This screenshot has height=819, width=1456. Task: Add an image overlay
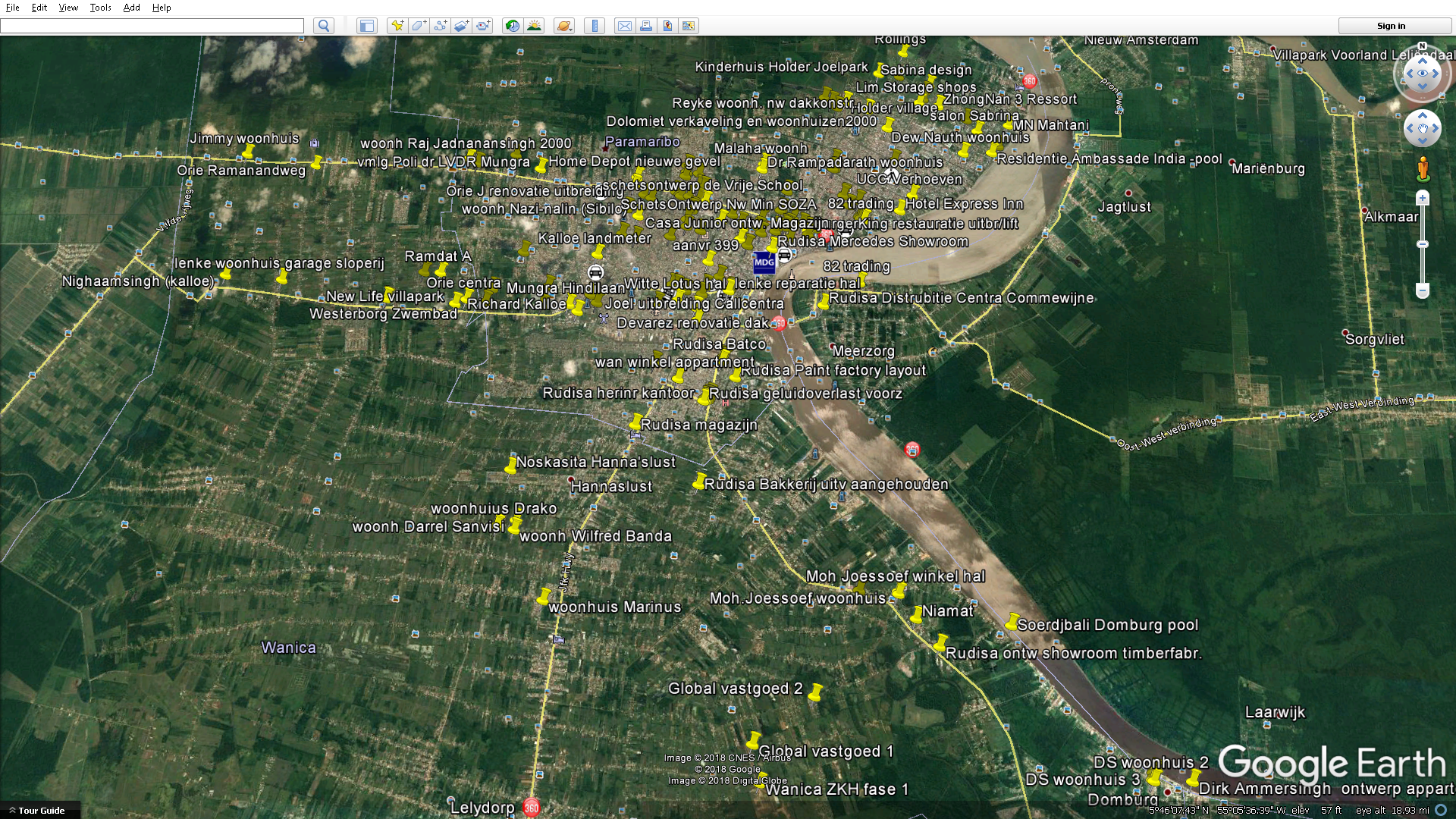tap(461, 26)
